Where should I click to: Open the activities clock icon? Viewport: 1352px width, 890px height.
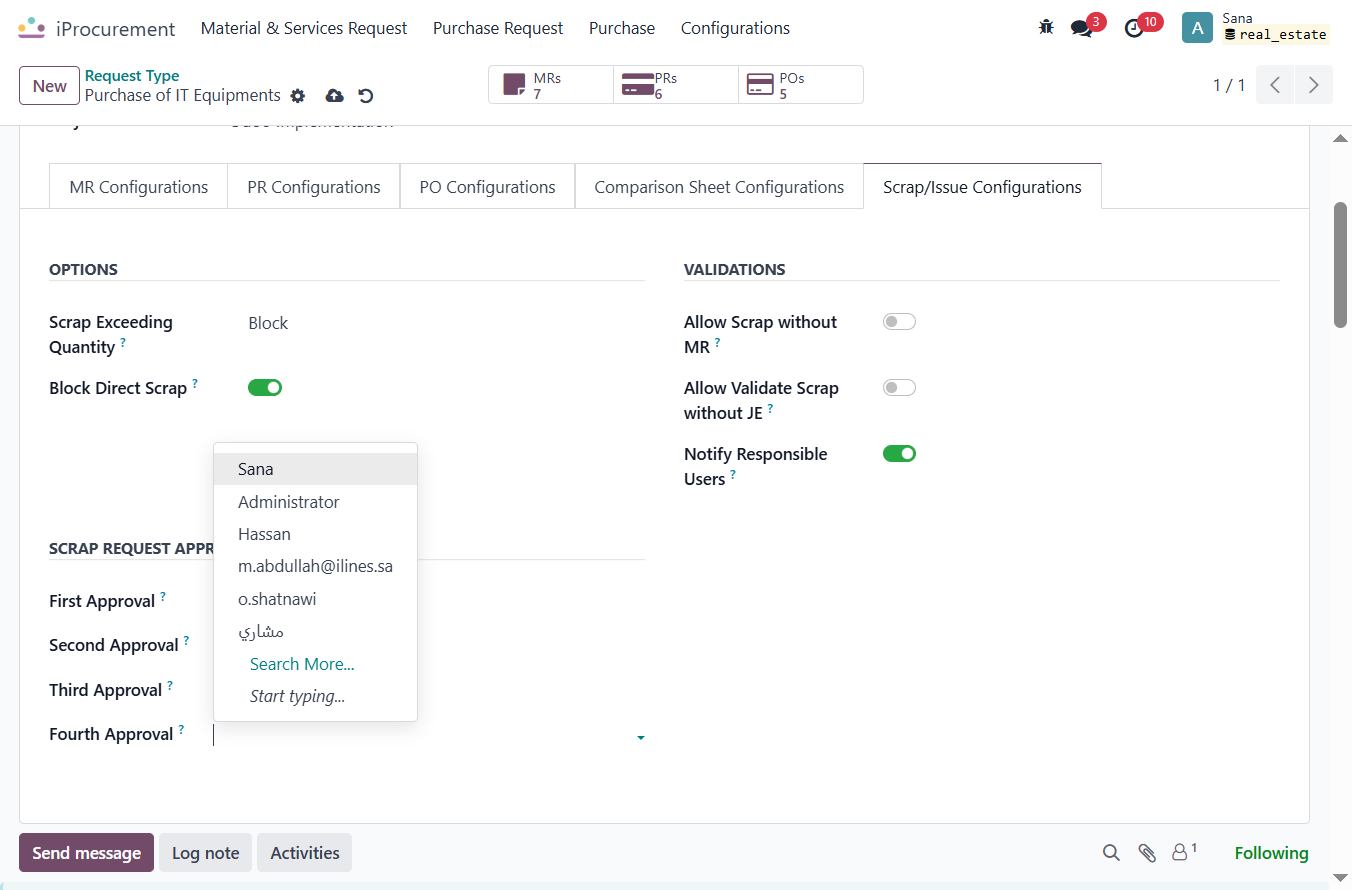(1134, 28)
